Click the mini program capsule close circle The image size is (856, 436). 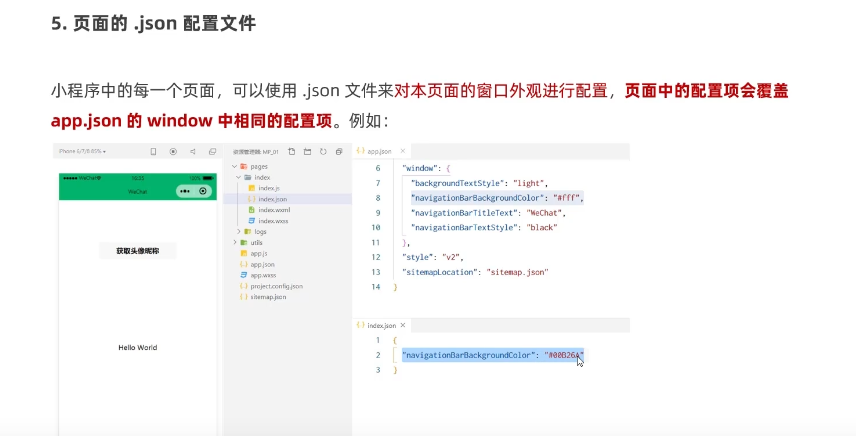pyautogui.click(x=203, y=191)
